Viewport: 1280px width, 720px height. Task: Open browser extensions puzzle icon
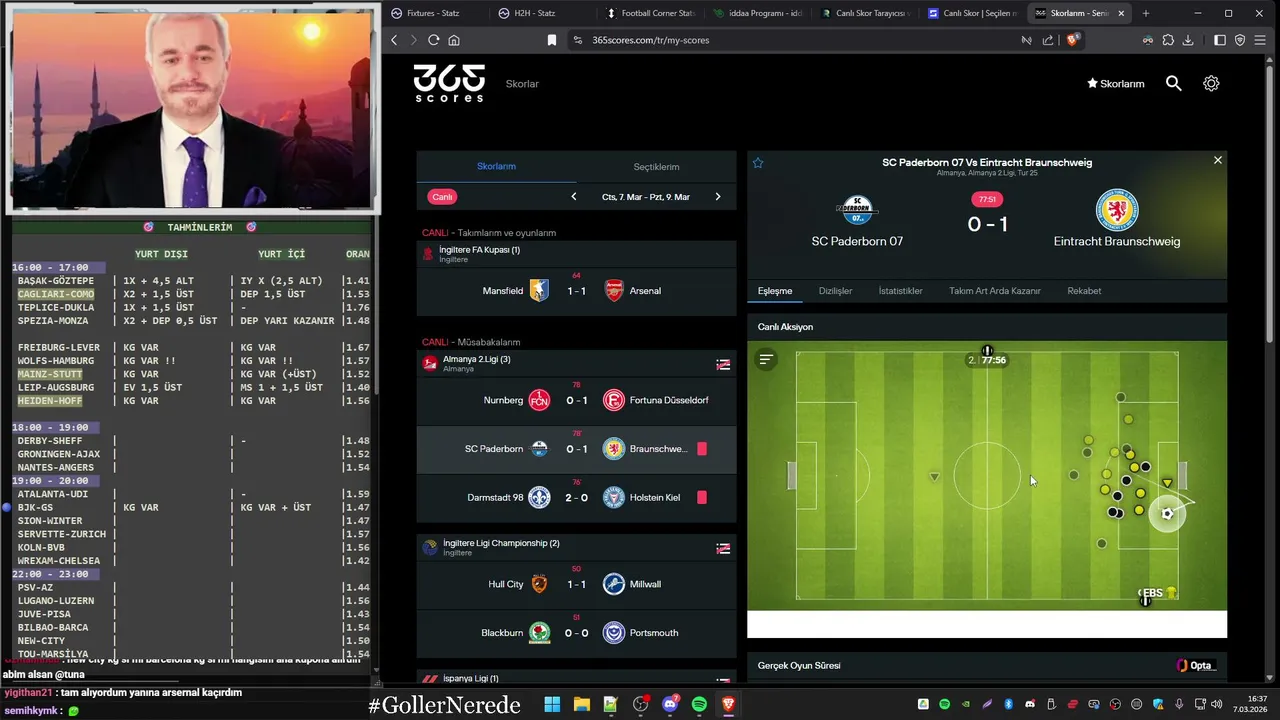click(x=1167, y=40)
